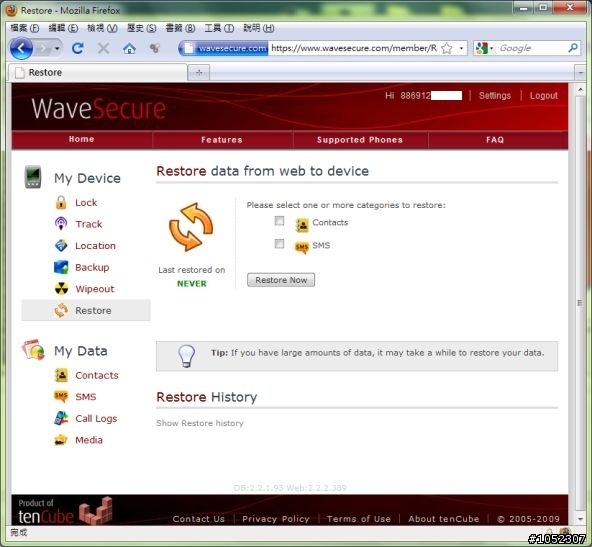Click the SMS icon beside restore checkbox

coord(302,247)
